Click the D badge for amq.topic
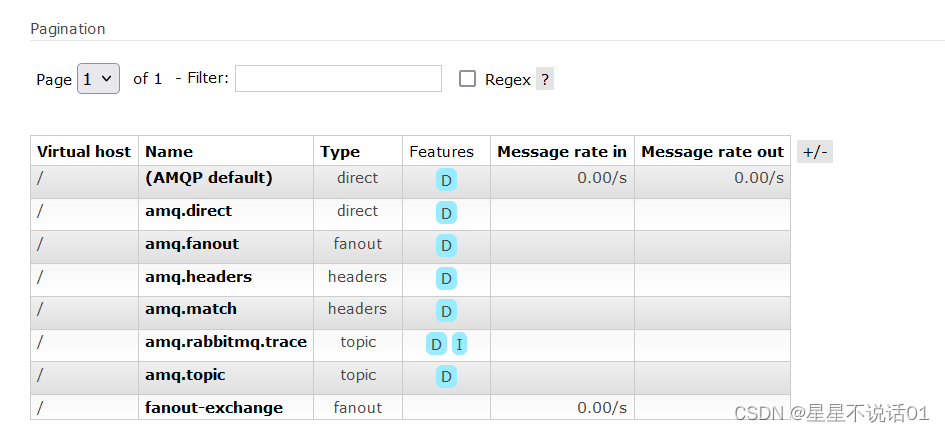Screen dimensions: 945x432 [x=446, y=377]
